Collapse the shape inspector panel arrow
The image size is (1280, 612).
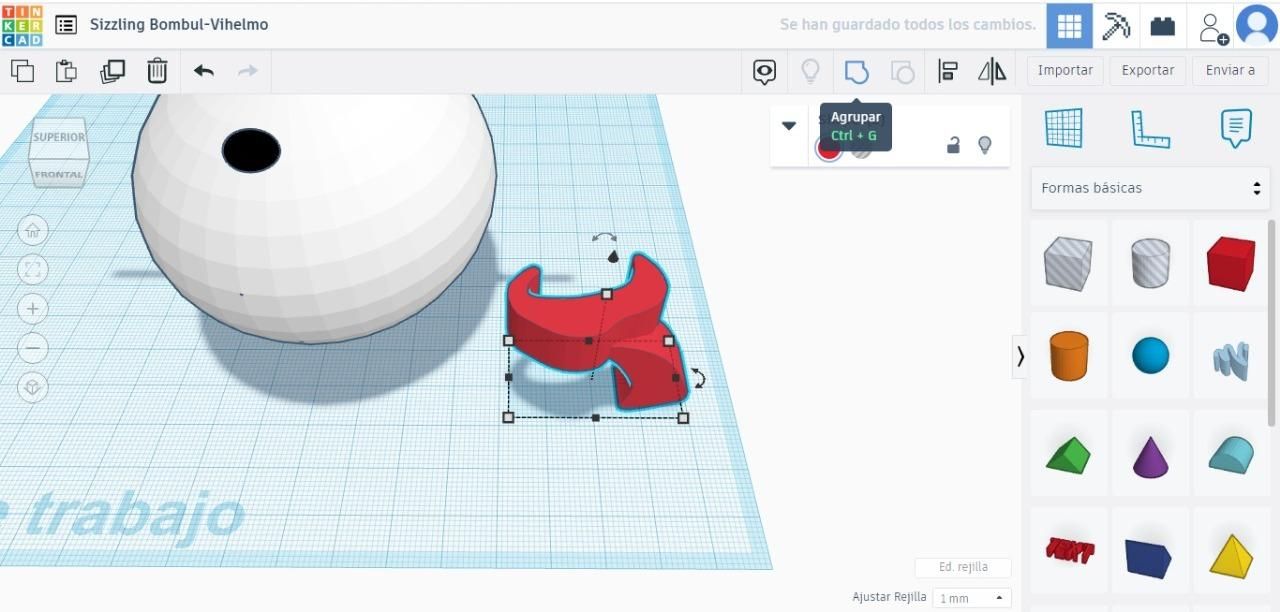[789, 126]
